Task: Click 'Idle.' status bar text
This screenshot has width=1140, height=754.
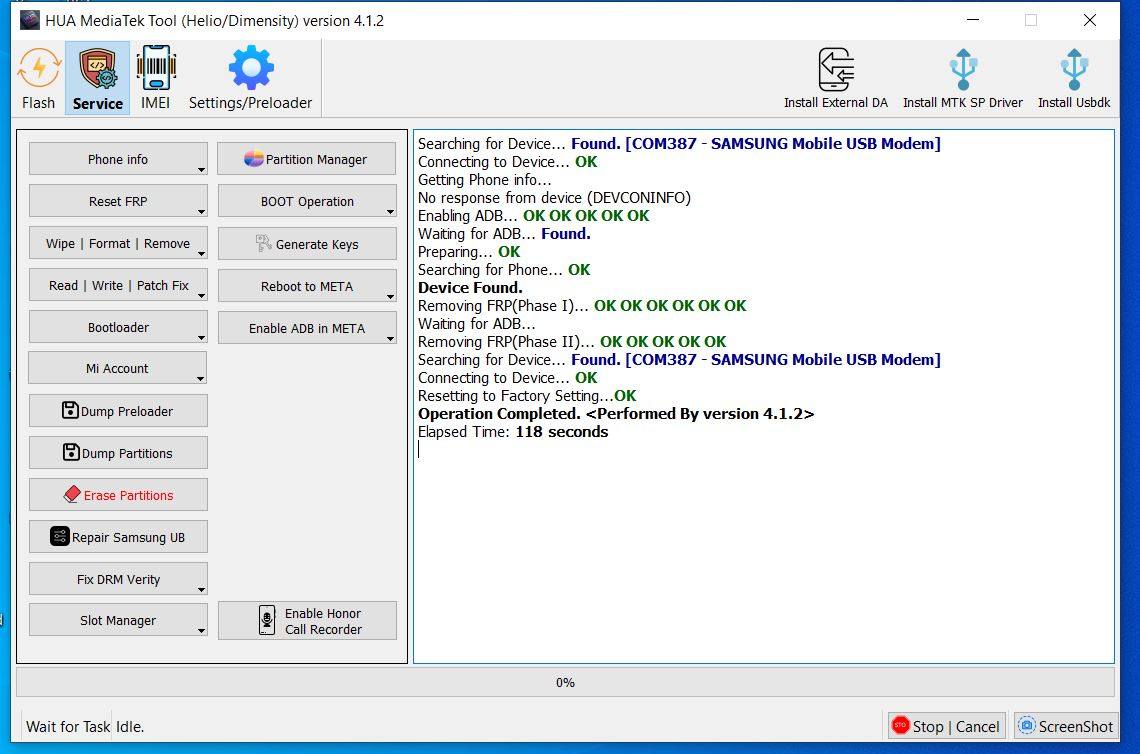Action: 130,726
